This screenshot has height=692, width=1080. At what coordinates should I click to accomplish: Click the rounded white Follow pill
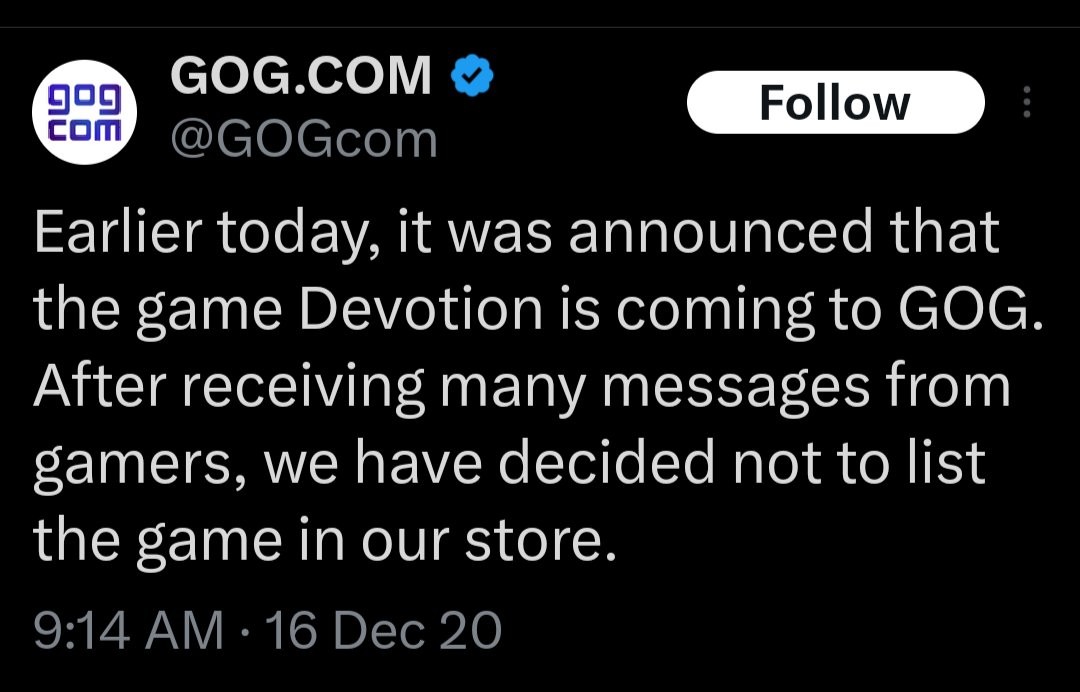[x=836, y=100]
